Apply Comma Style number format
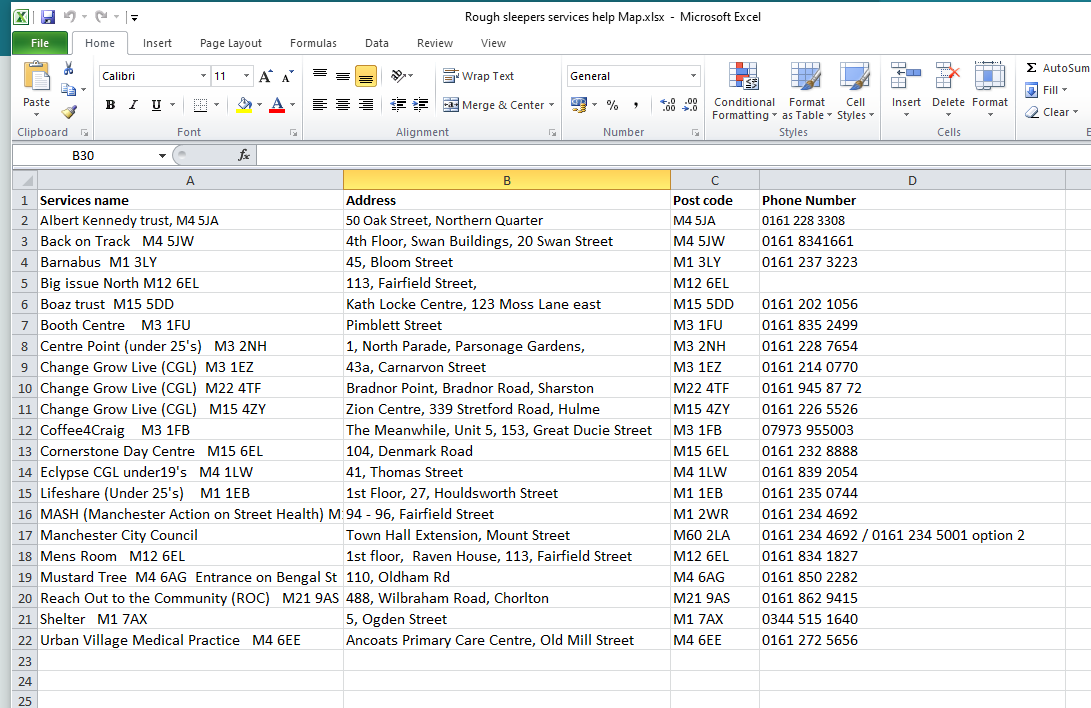1091x708 pixels. (x=636, y=105)
